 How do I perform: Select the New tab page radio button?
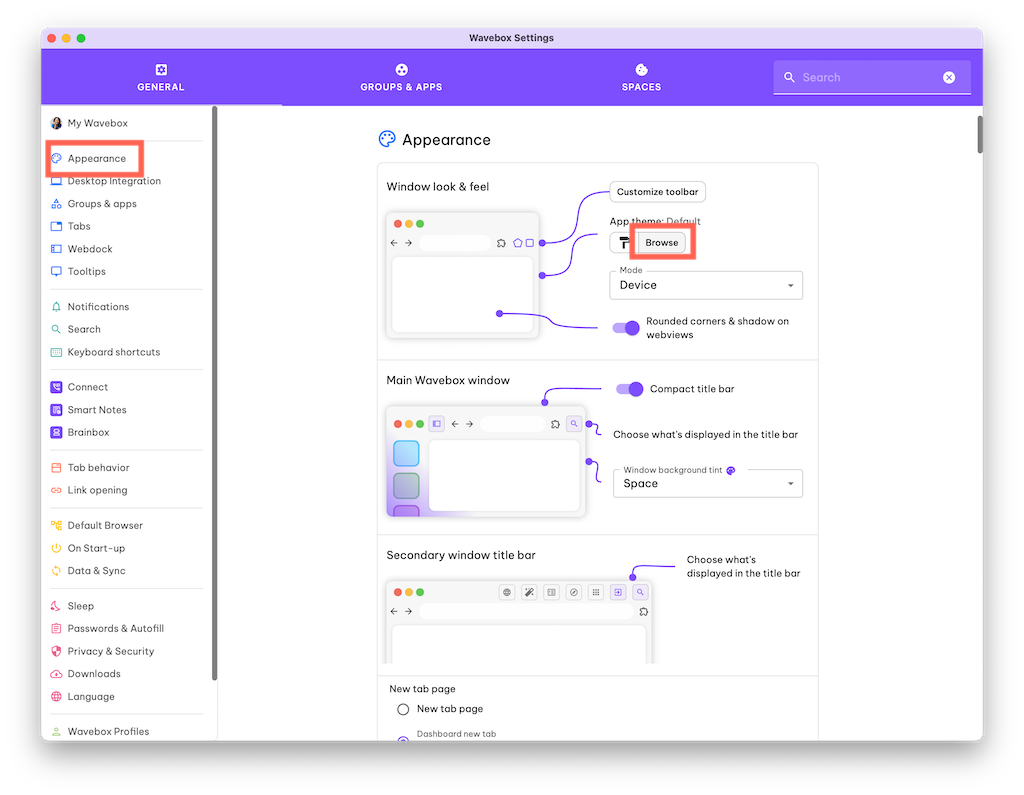(403, 709)
